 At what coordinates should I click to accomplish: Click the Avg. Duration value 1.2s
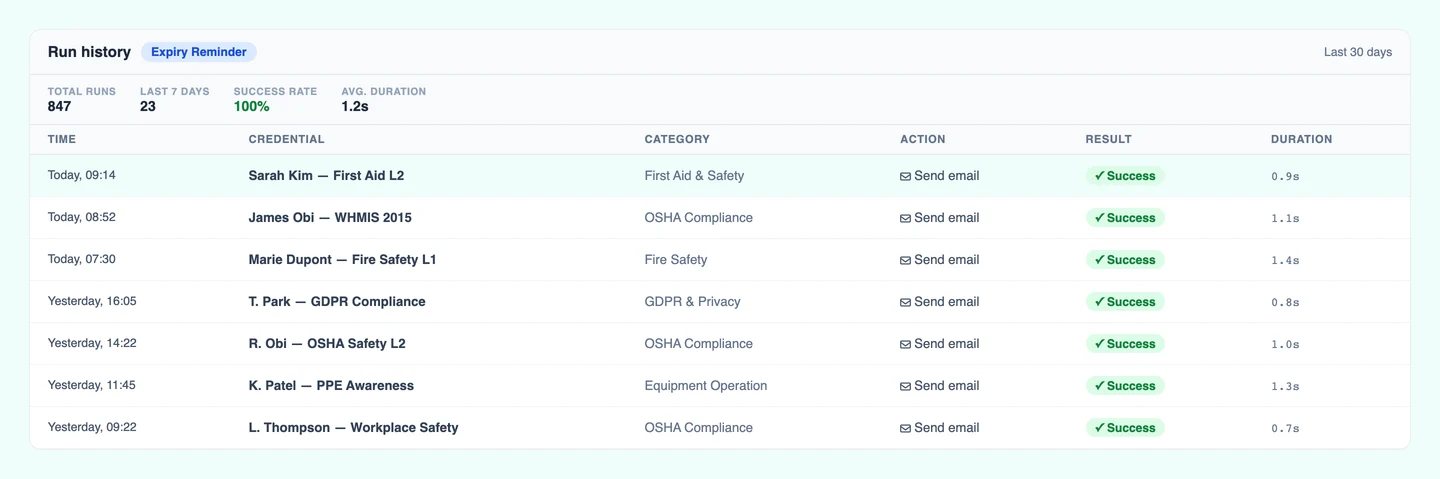tap(355, 106)
